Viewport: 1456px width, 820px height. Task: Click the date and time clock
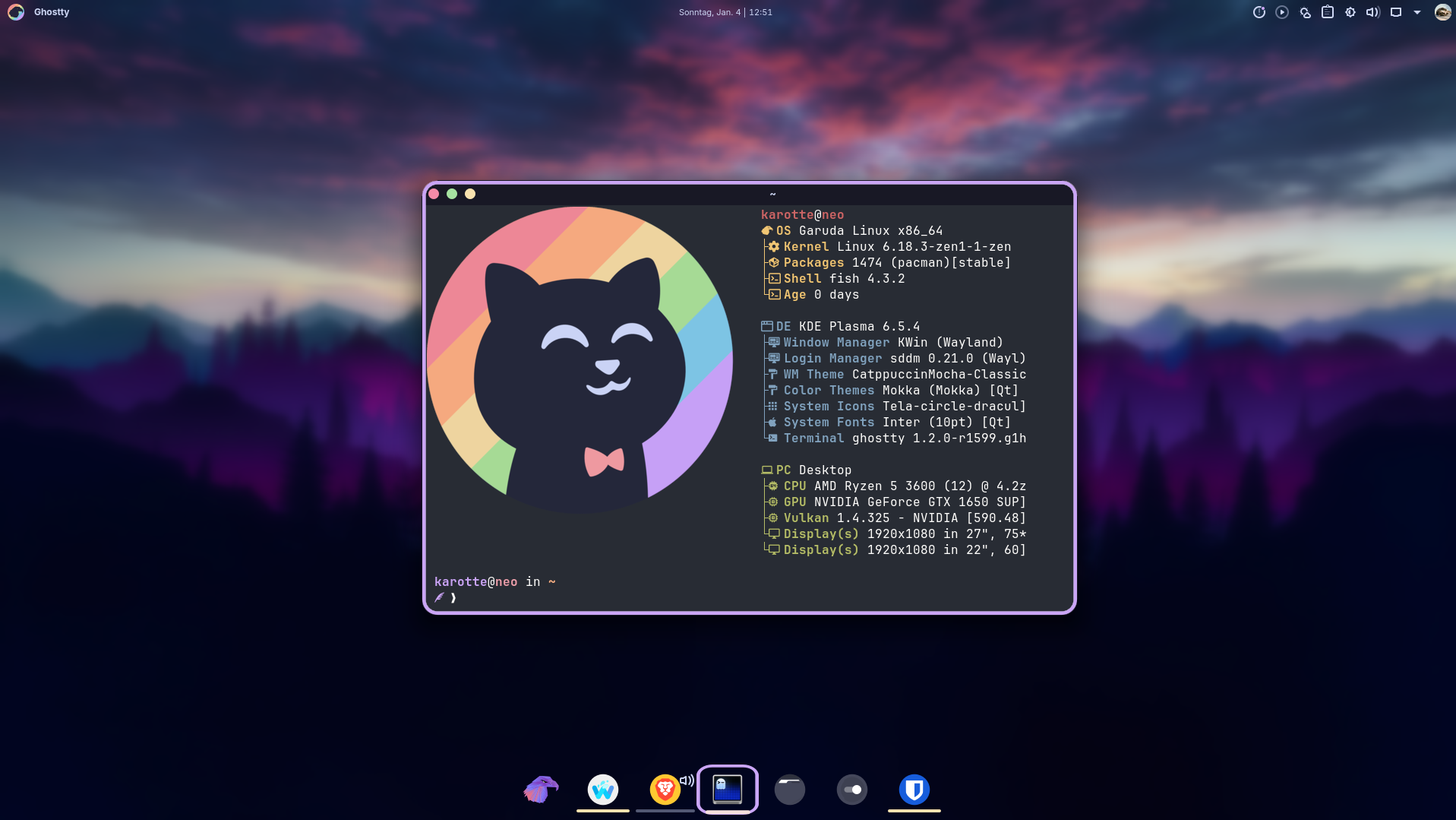pyautogui.click(x=725, y=12)
